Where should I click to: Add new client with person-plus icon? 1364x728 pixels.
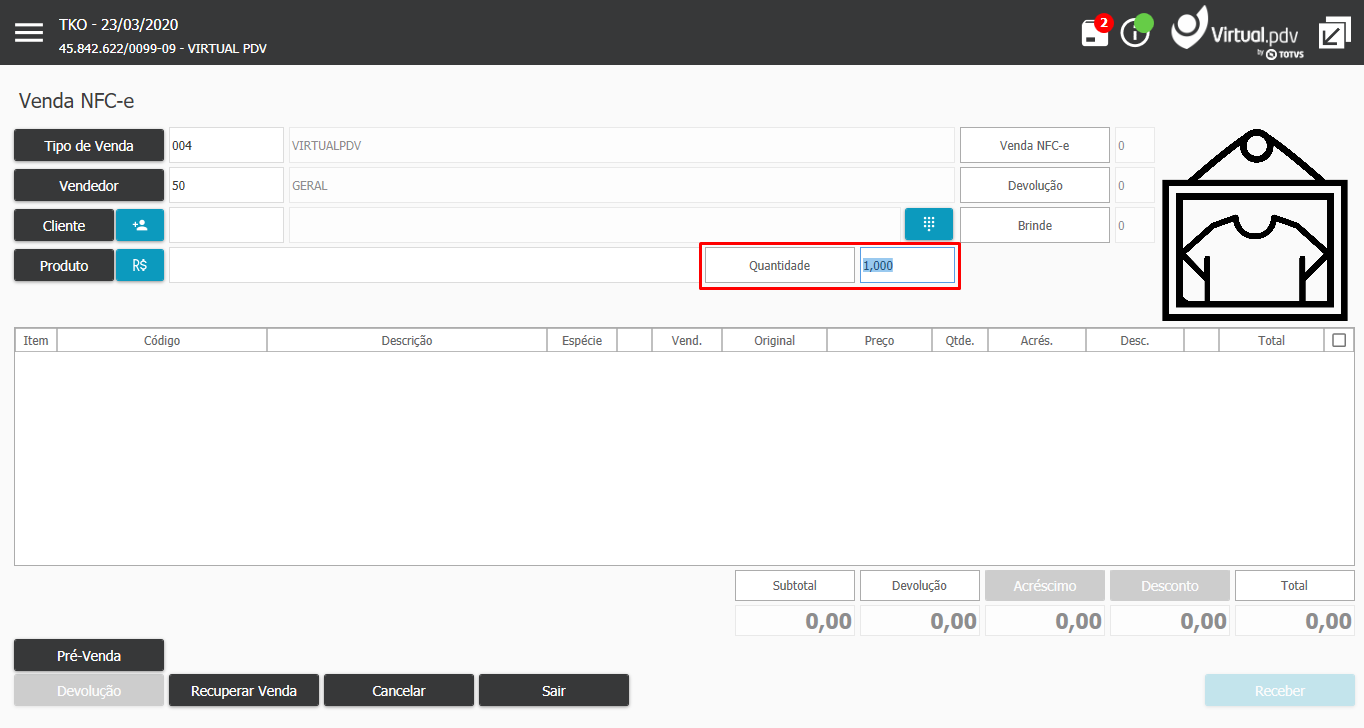coord(140,225)
